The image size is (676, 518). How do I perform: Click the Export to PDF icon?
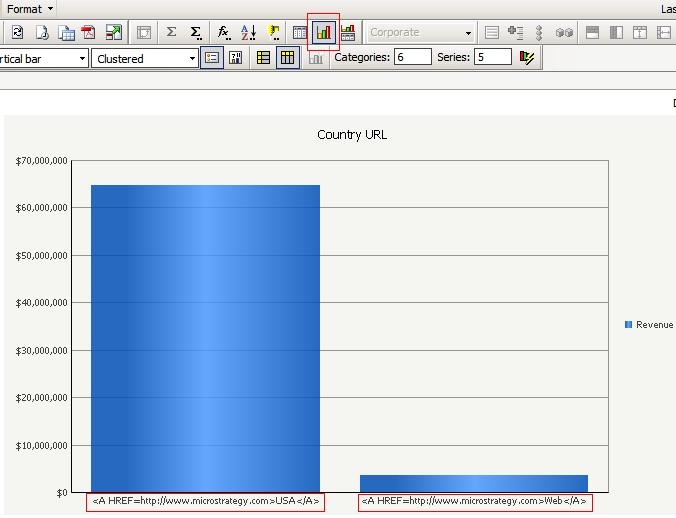tap(89, 32)
